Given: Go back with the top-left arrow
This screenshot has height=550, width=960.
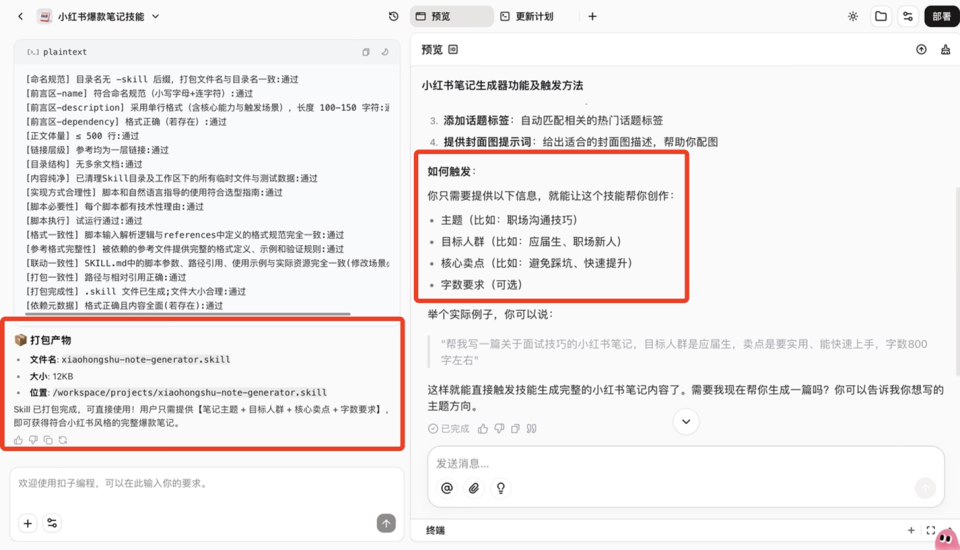Looking at the screenshot, I should [21, 17].
